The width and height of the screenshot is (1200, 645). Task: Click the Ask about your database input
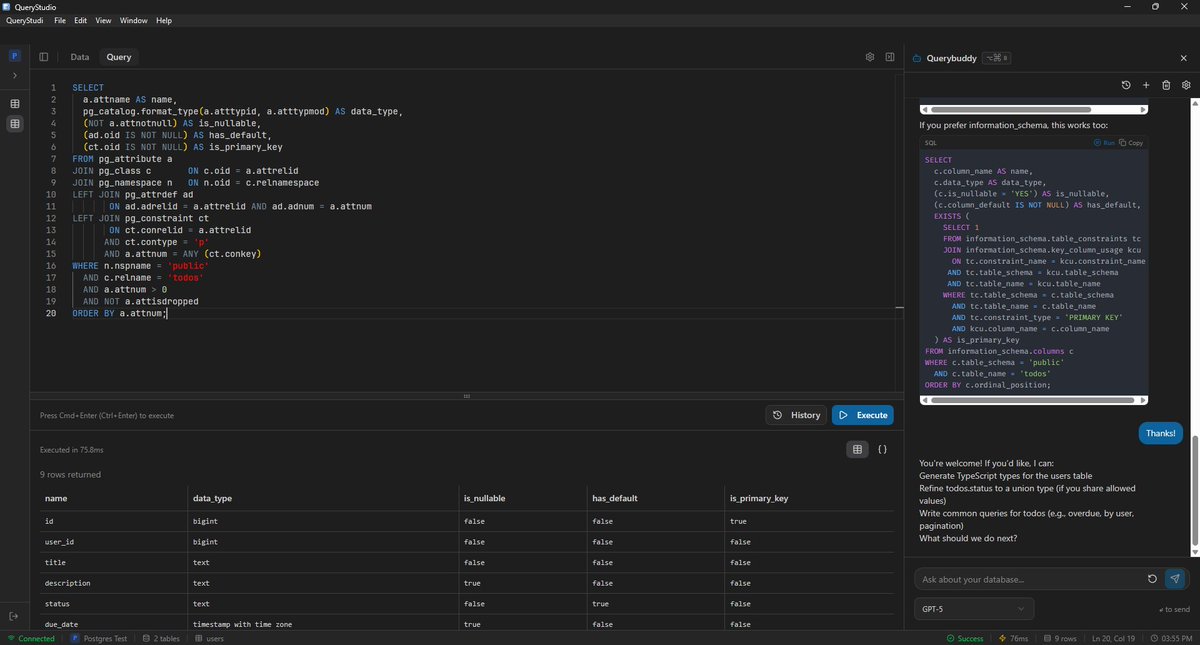coord(1030,579)
